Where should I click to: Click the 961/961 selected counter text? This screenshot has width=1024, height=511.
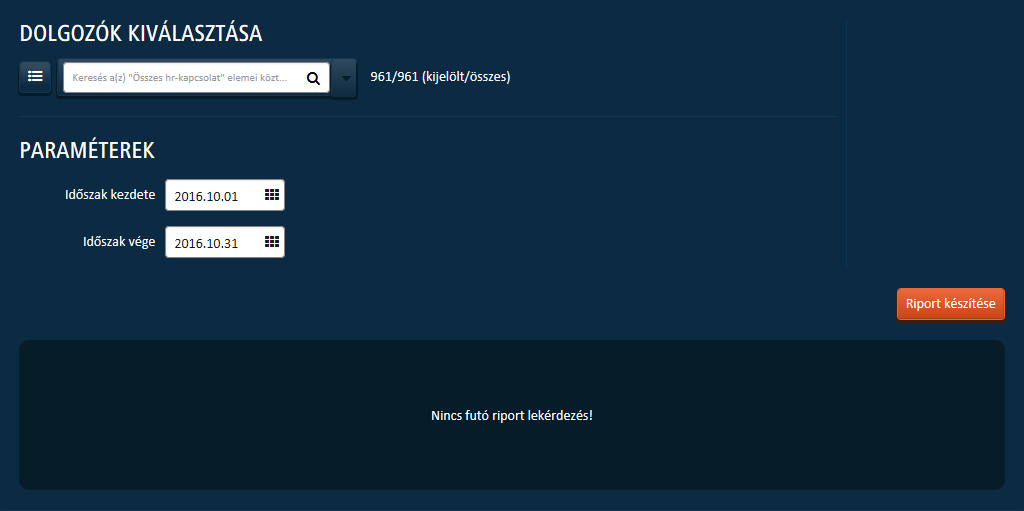(393, 77)
